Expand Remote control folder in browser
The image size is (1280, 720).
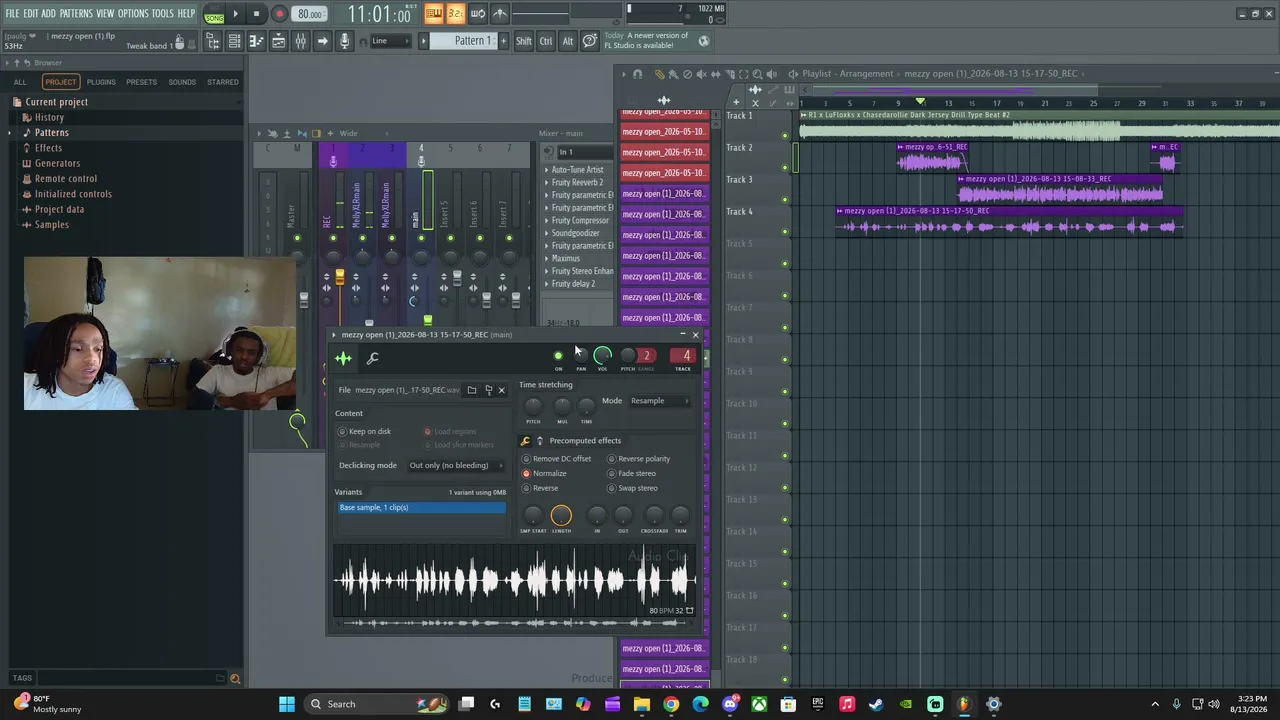point(66,179)
